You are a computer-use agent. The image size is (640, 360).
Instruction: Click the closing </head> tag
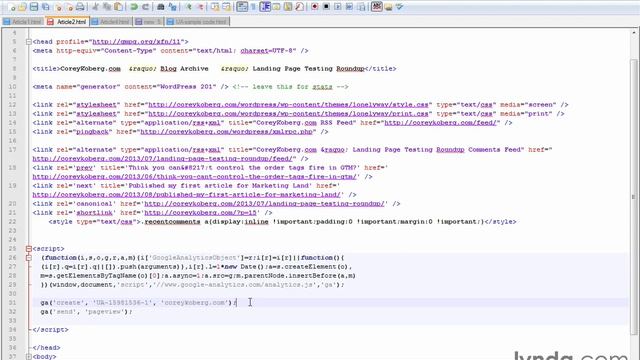click(47, 348)
